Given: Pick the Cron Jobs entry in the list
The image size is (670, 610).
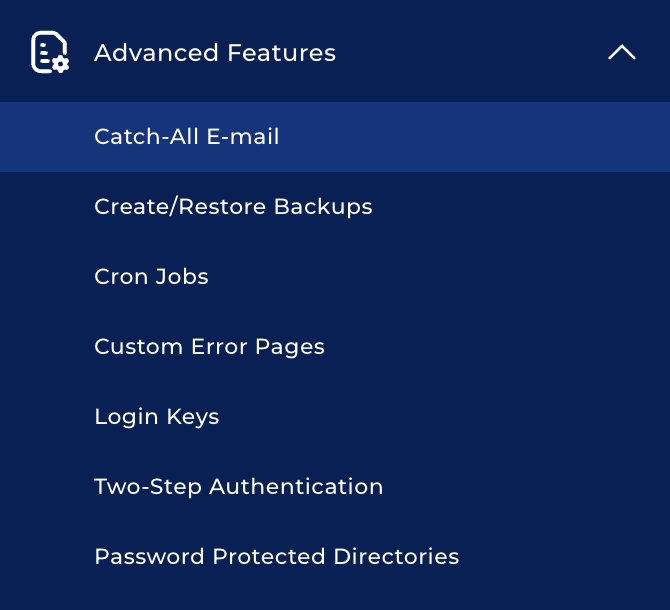Looking at the screenshot, I should (151, 276).
